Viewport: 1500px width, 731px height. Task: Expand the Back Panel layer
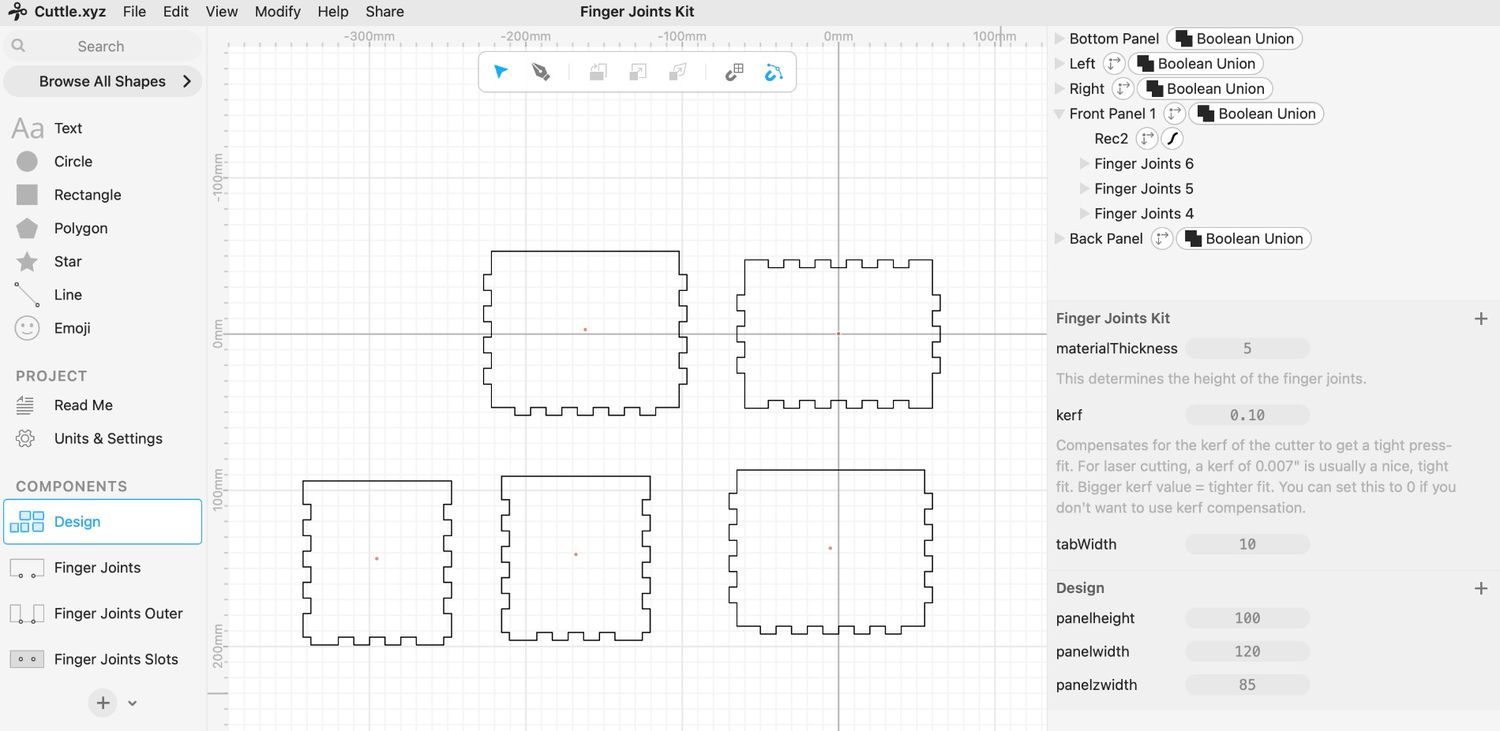pyautogui.click(x=1059, y=238)
